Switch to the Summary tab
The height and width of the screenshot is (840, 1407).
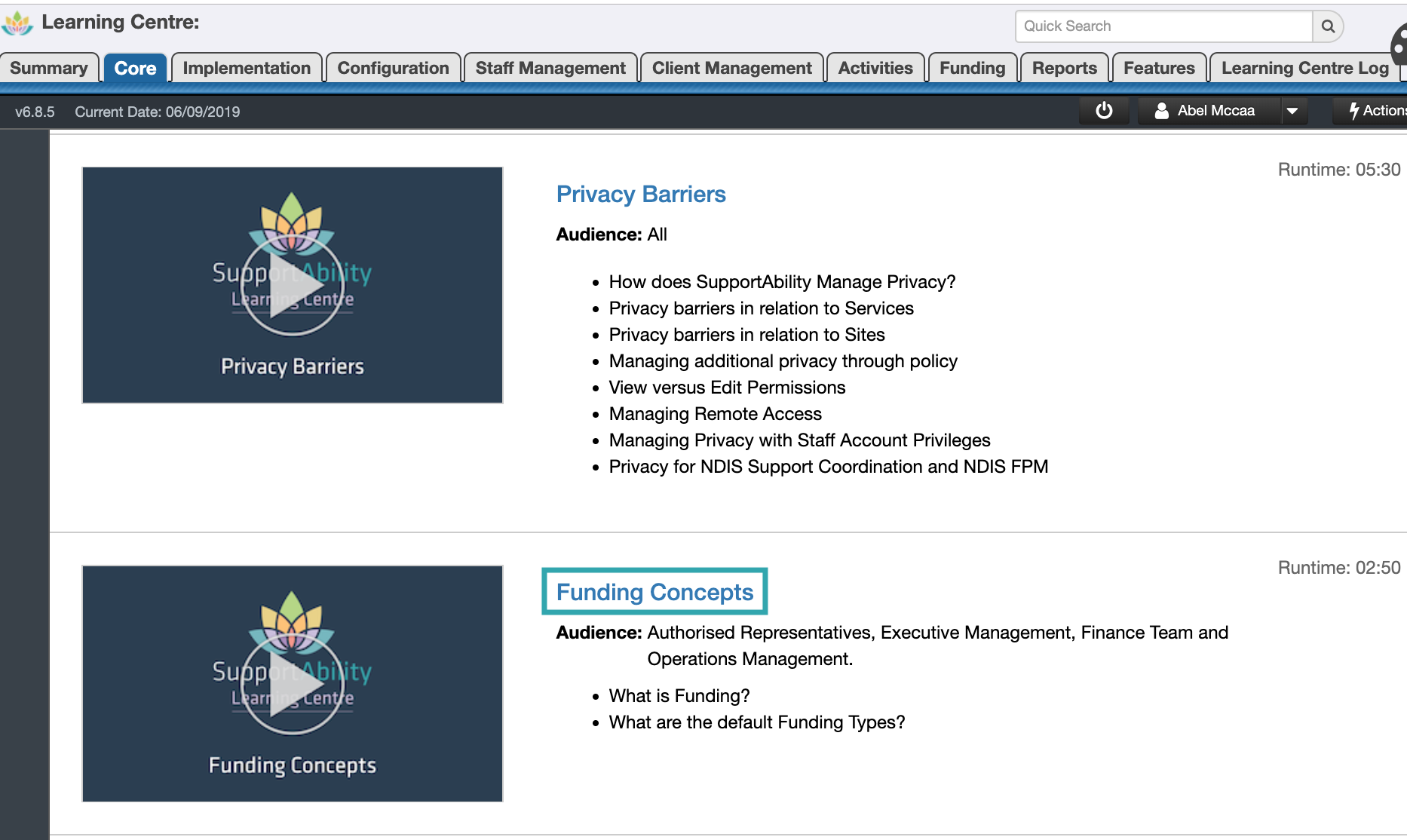(48, 67)
